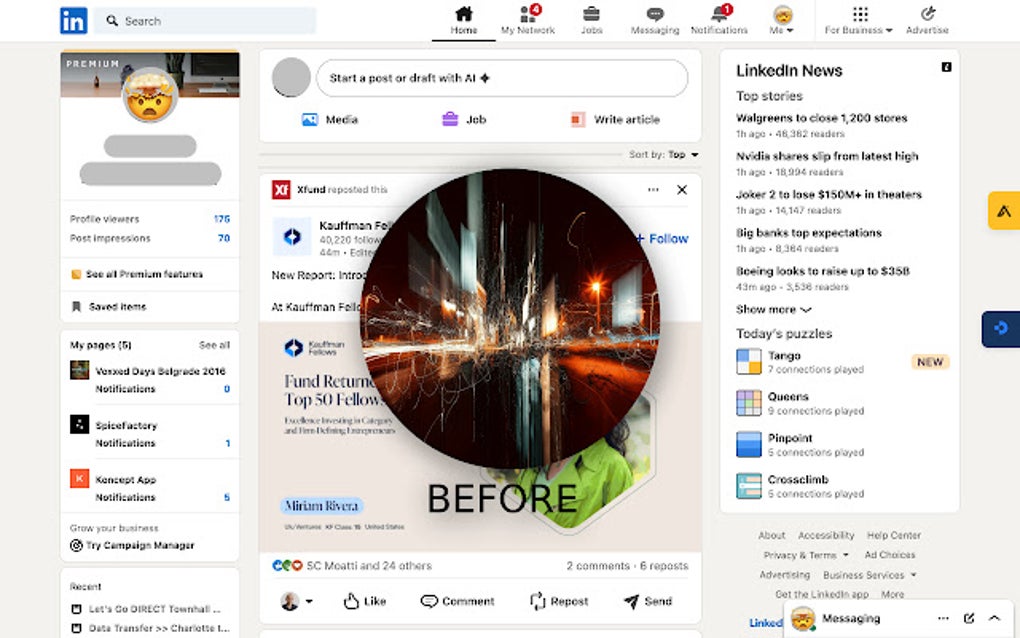Like the Kauffman Fellows post

coord(363,601)
